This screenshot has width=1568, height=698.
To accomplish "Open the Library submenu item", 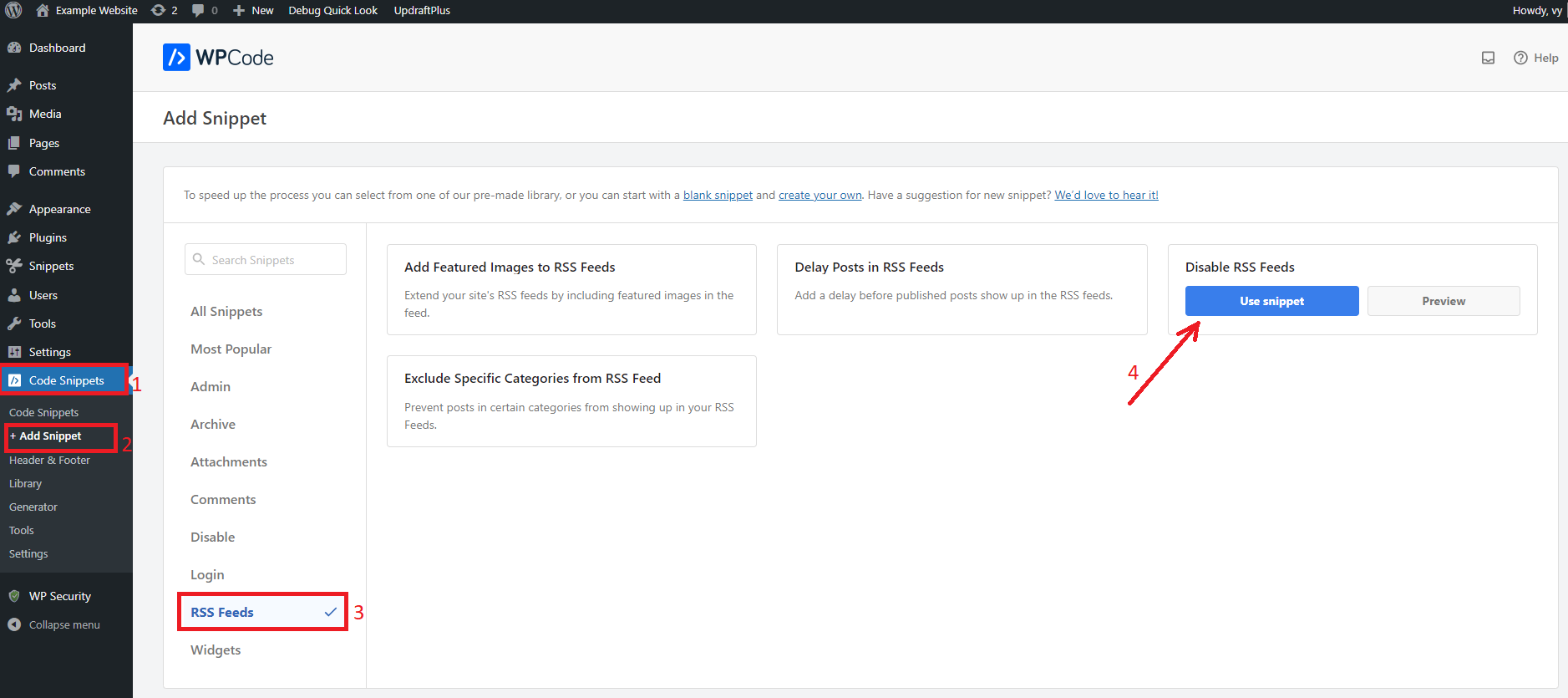I will click(25, 483).
